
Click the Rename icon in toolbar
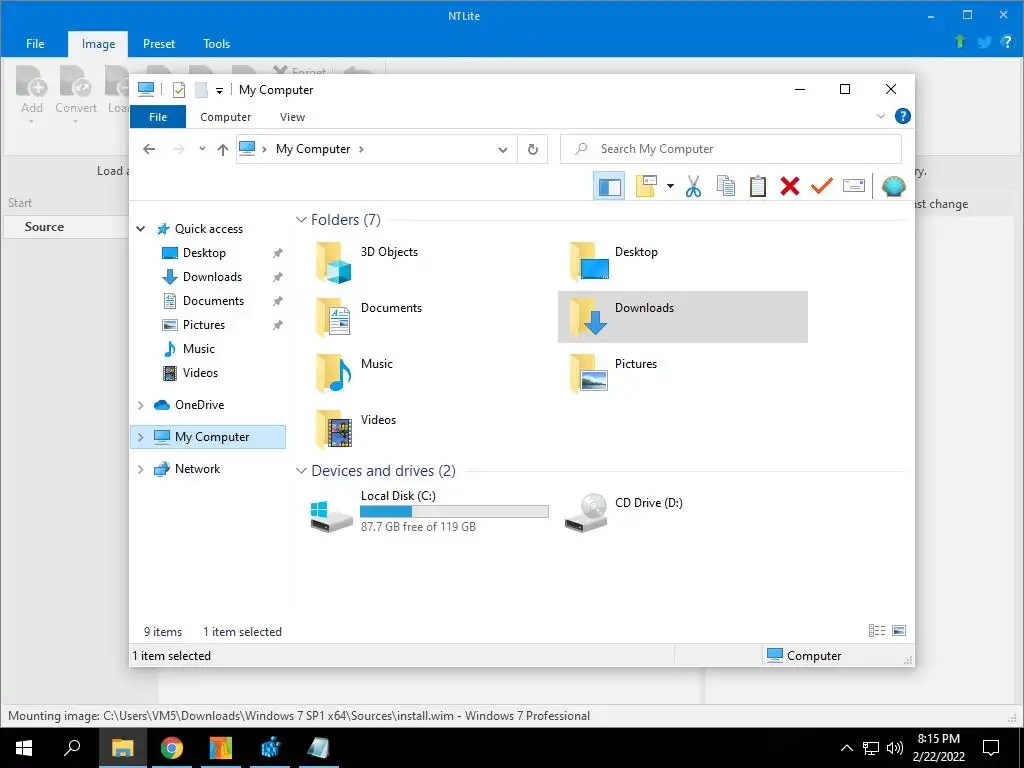pos(854,186)
